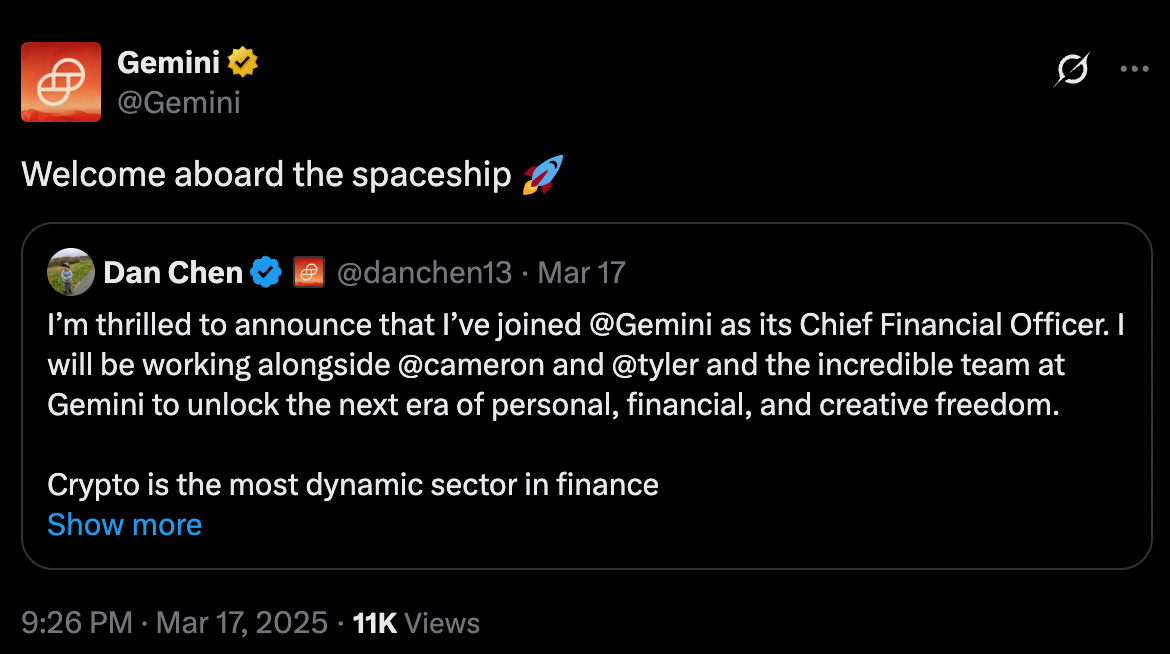Open the three-dot more options menu
The height and width of the screenshot is (654, 1170).
[x=1135, y=70]
